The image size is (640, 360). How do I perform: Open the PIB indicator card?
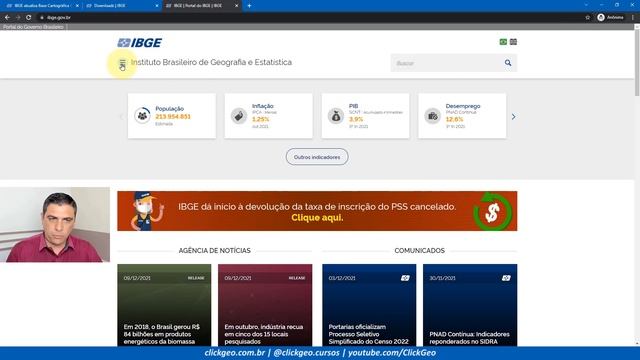click(365, 116)
